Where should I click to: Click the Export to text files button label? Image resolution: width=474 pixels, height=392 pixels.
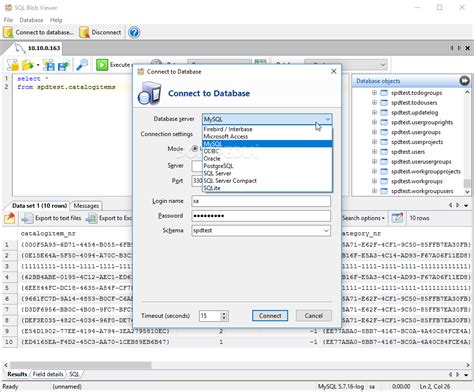(x=58, y=218)
